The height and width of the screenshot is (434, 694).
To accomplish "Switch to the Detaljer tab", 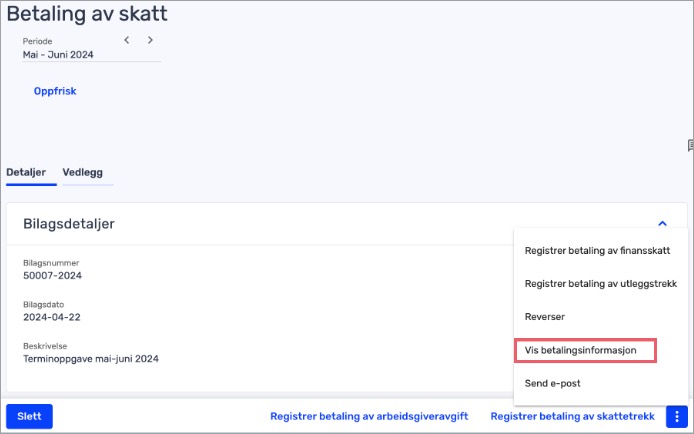I will pyautogui.click(x=27, y=172).
